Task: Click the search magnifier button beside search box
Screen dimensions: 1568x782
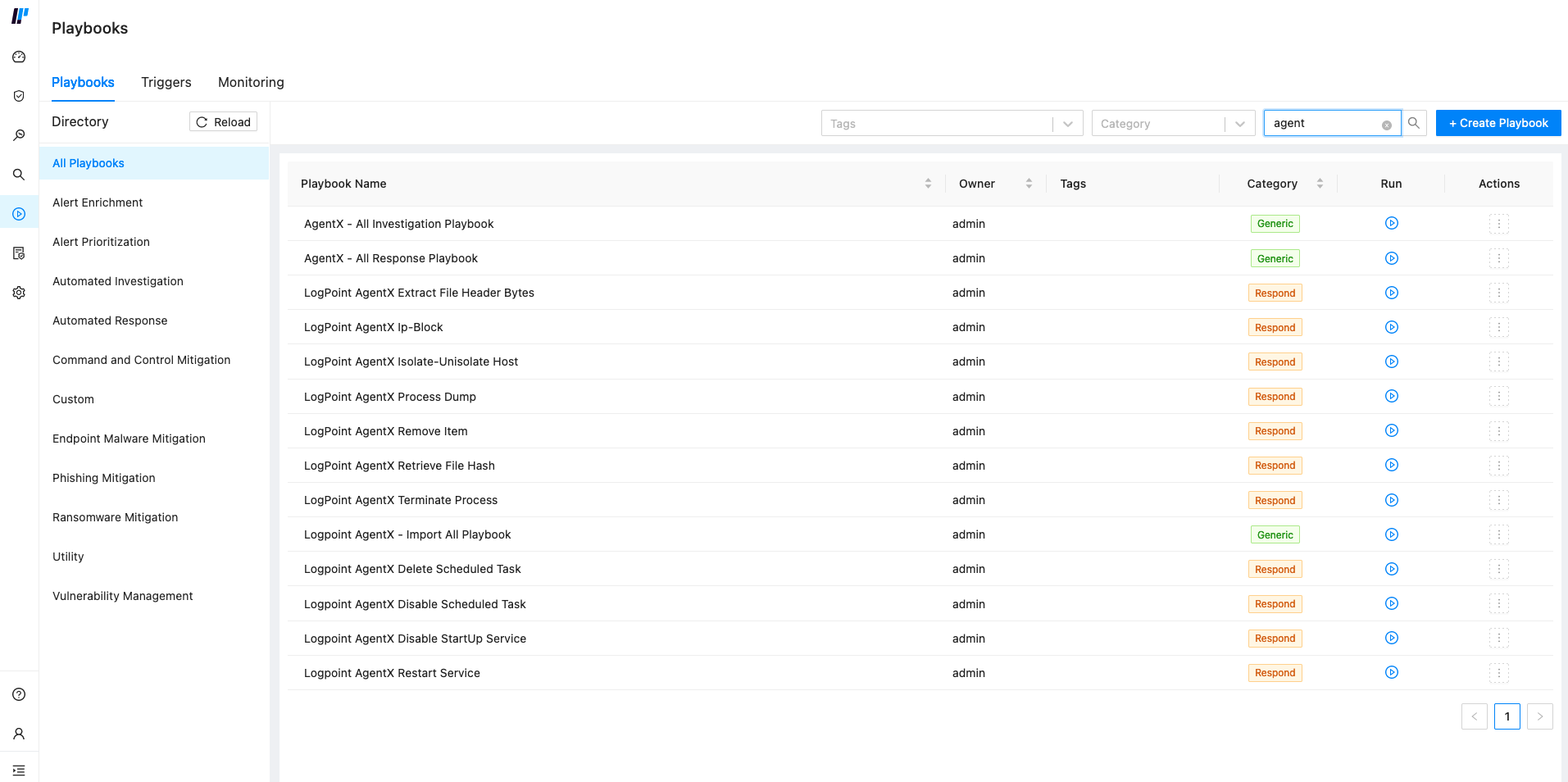Action: click(x=1414, y=123)
